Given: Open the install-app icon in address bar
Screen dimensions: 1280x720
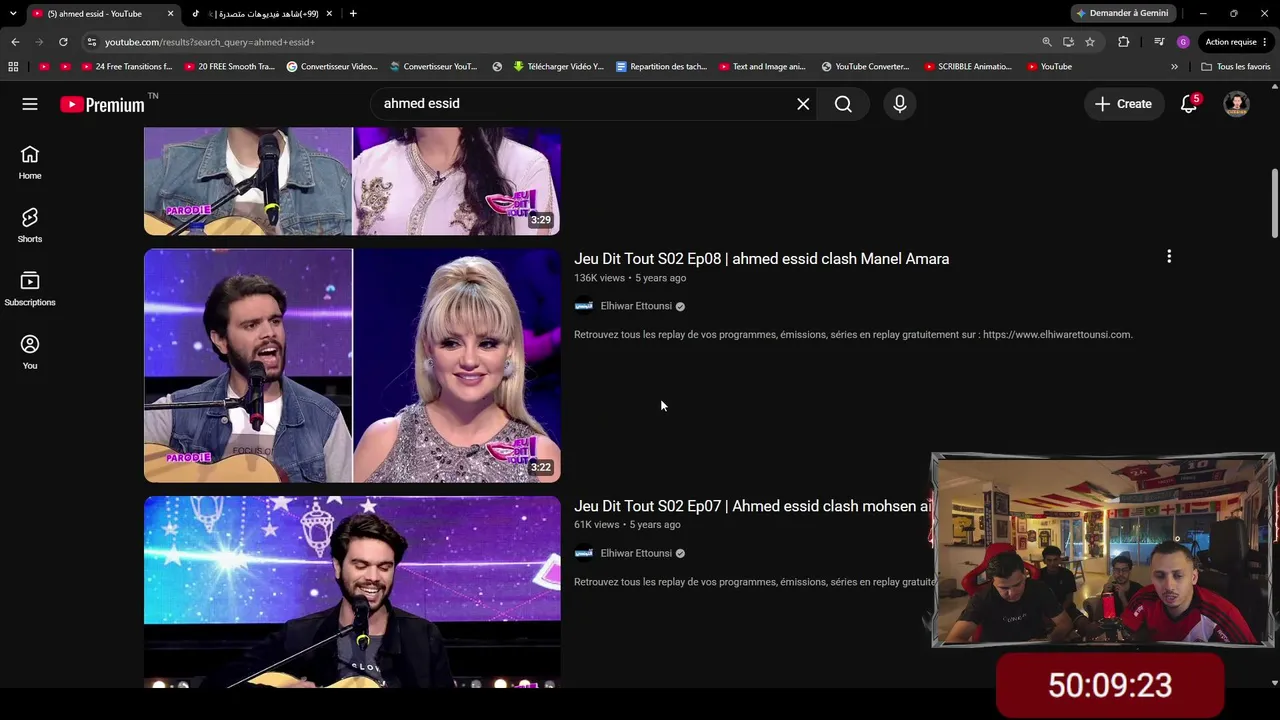Looking at the screenshot, I should (x=1068, y=42).
